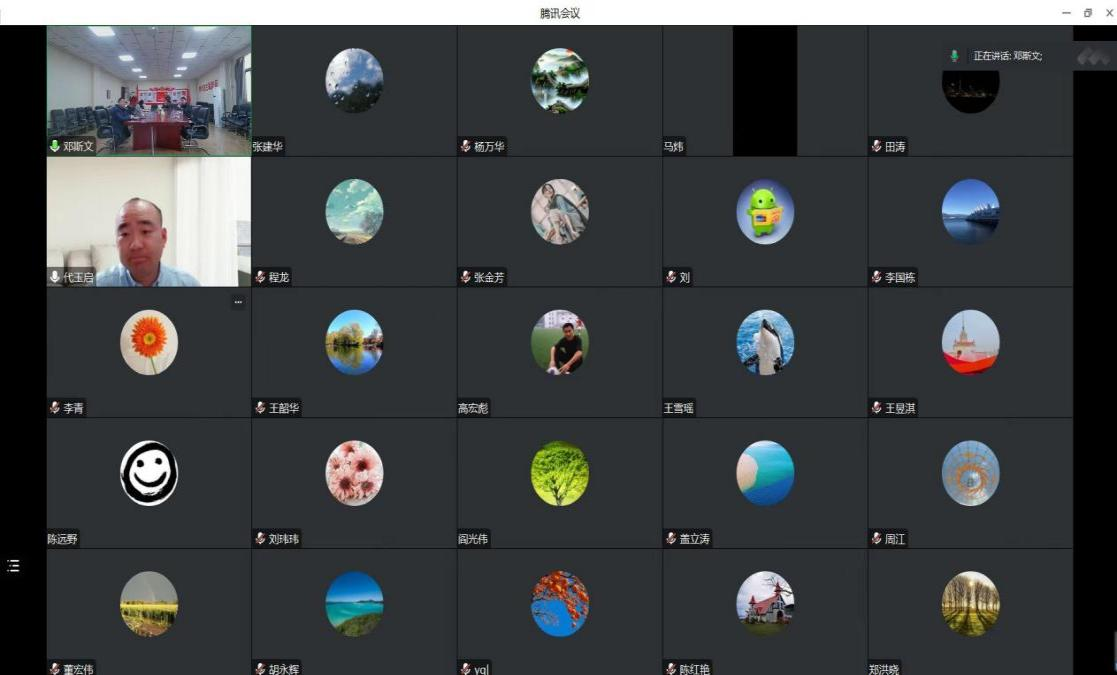Click 高宏彪's name label
The width and height of the screenshot is (1117, 675).
473,408
